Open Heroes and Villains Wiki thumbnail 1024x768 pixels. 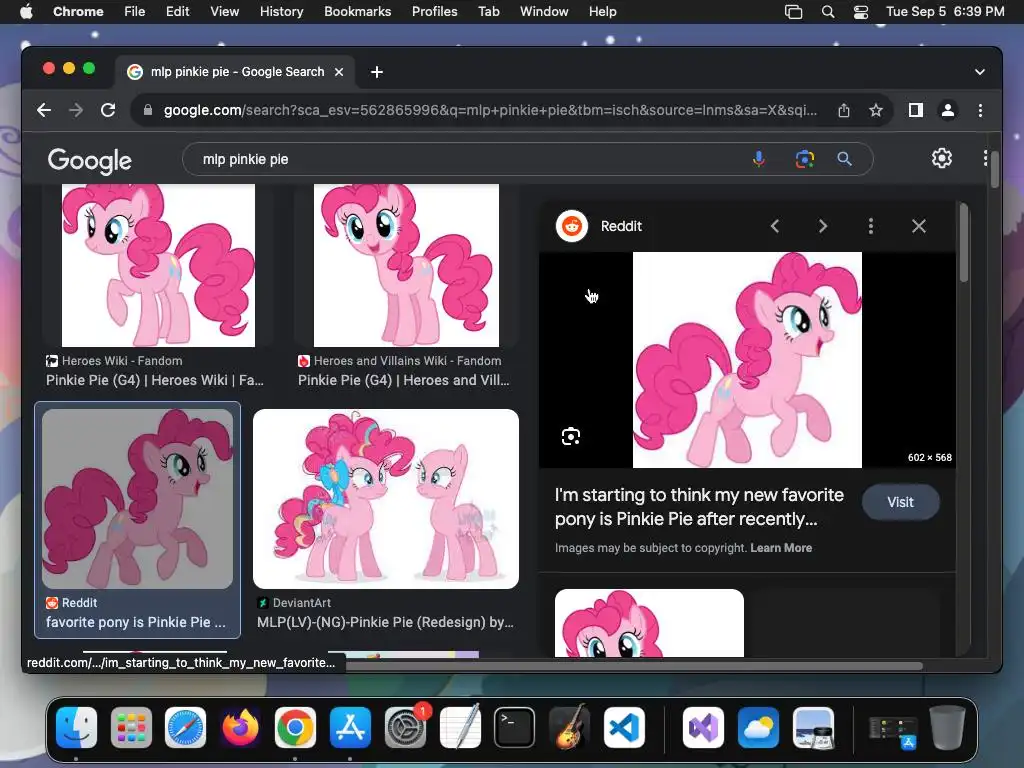[406, 265]
